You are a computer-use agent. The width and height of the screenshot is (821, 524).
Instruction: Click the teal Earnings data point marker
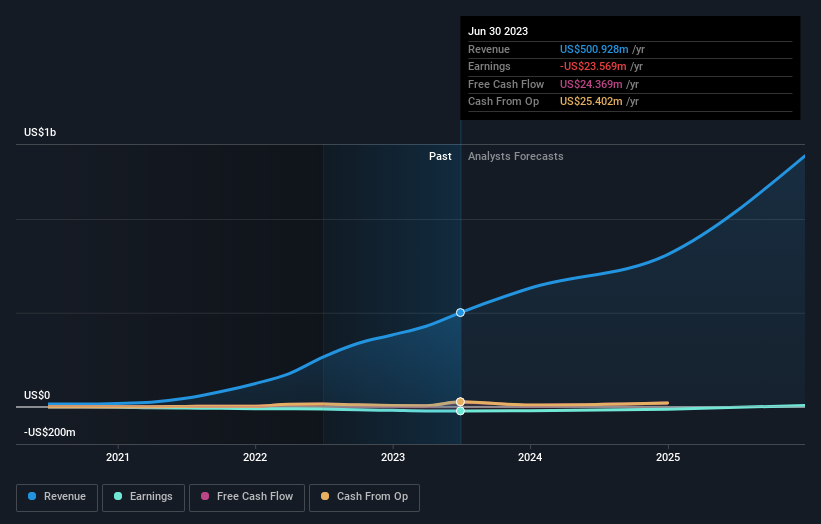pos(460,411)
